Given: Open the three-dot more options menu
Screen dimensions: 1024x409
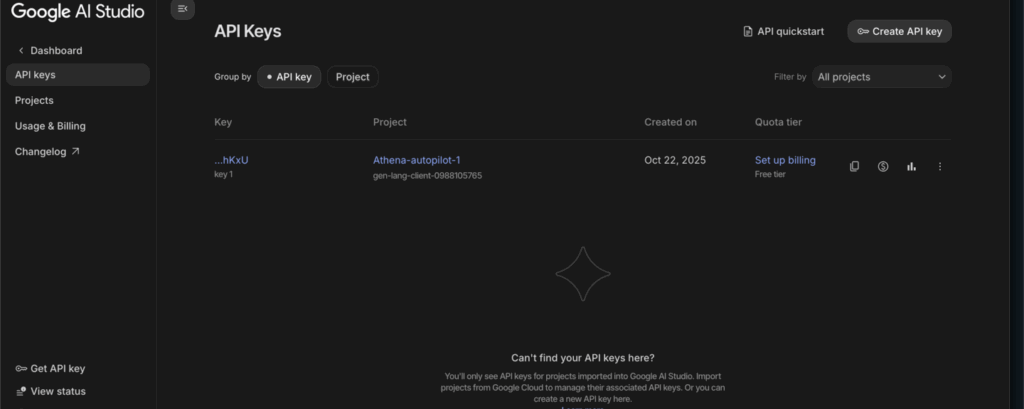Looking at the screenshot, I should 940,167.
